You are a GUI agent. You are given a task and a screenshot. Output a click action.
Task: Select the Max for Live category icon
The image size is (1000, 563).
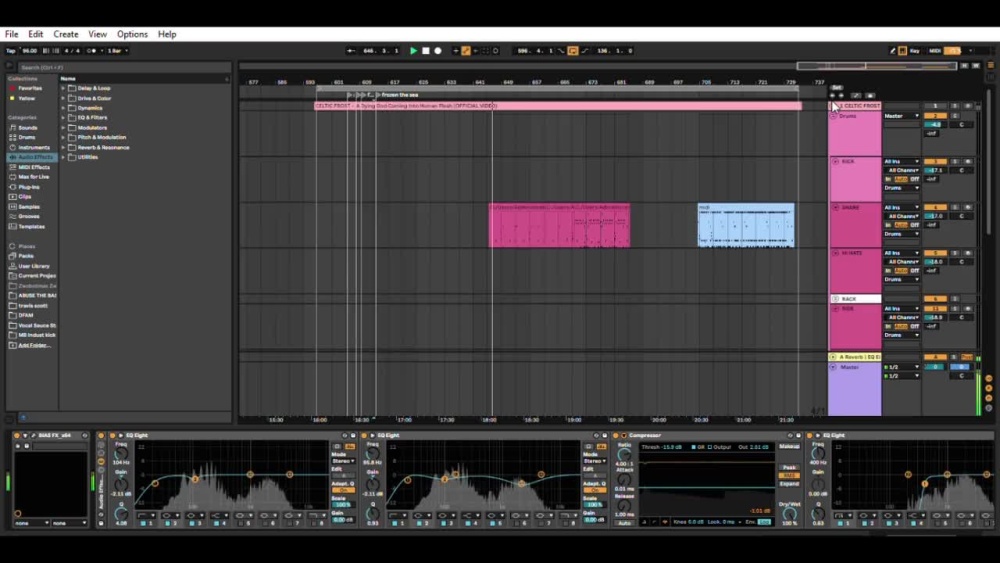(x=13, y=177)
